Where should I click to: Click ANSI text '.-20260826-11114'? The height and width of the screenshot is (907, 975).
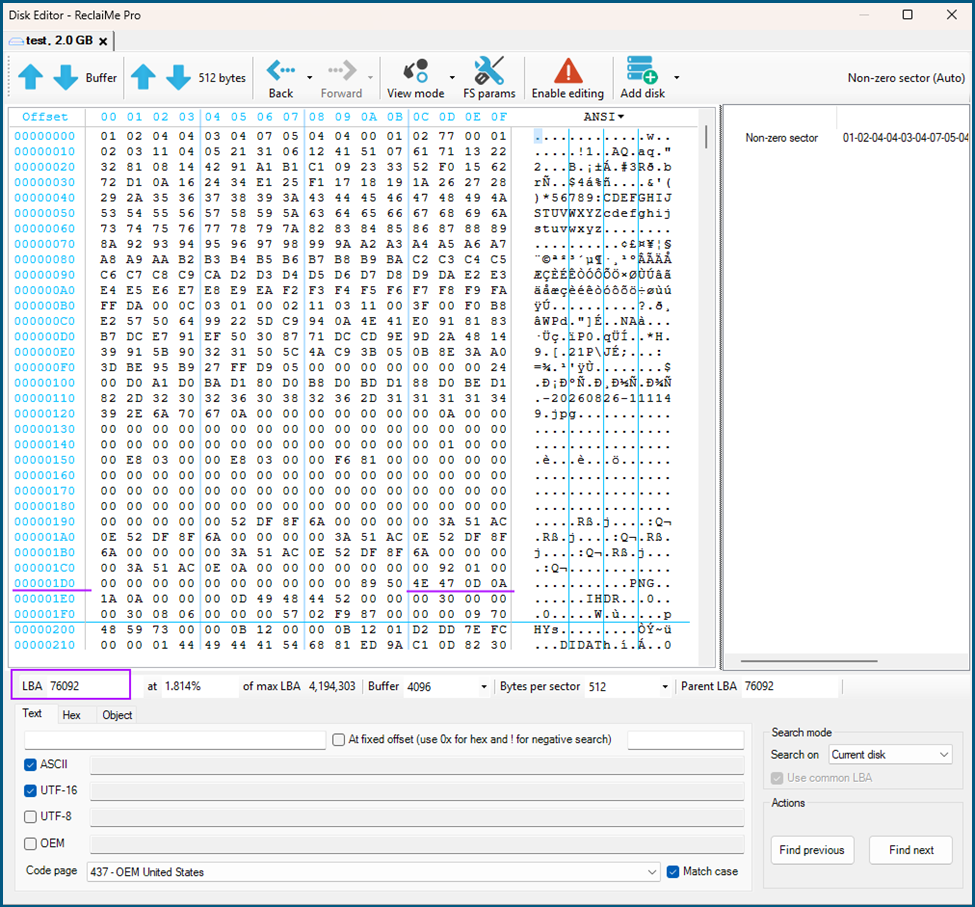pos(603,398)
